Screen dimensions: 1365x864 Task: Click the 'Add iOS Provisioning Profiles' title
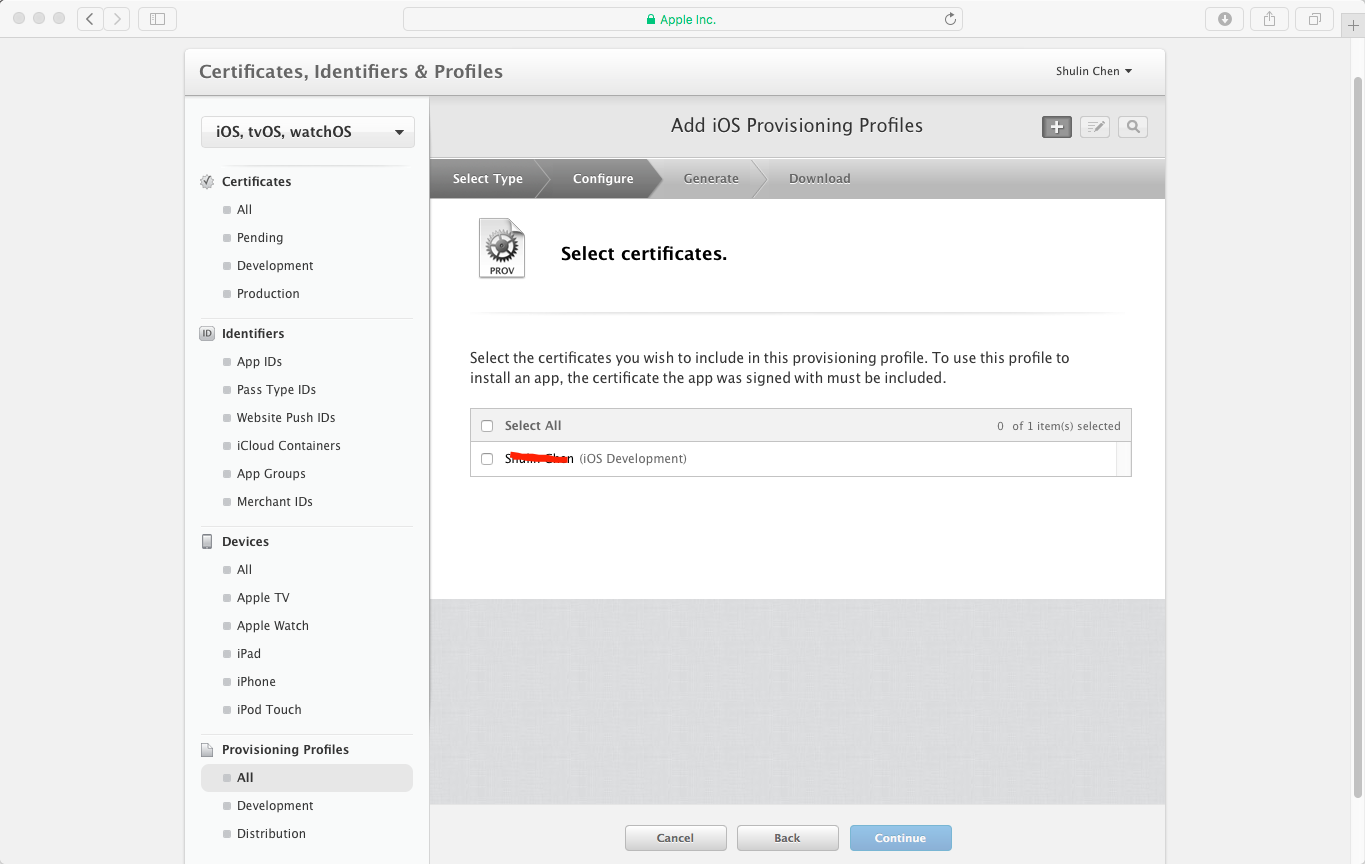click(797, 126)
